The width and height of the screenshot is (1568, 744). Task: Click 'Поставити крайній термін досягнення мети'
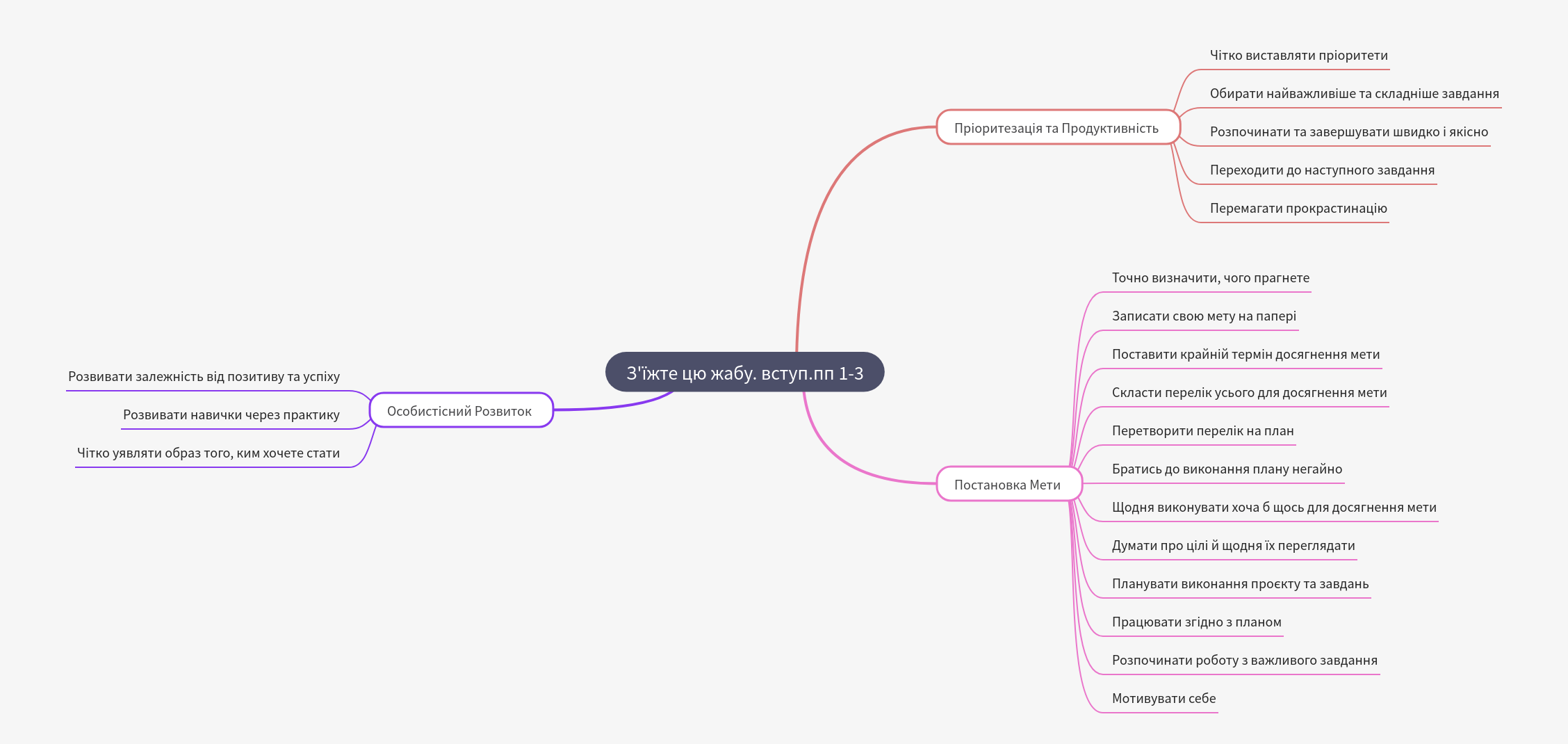(x=1246, y=355)
